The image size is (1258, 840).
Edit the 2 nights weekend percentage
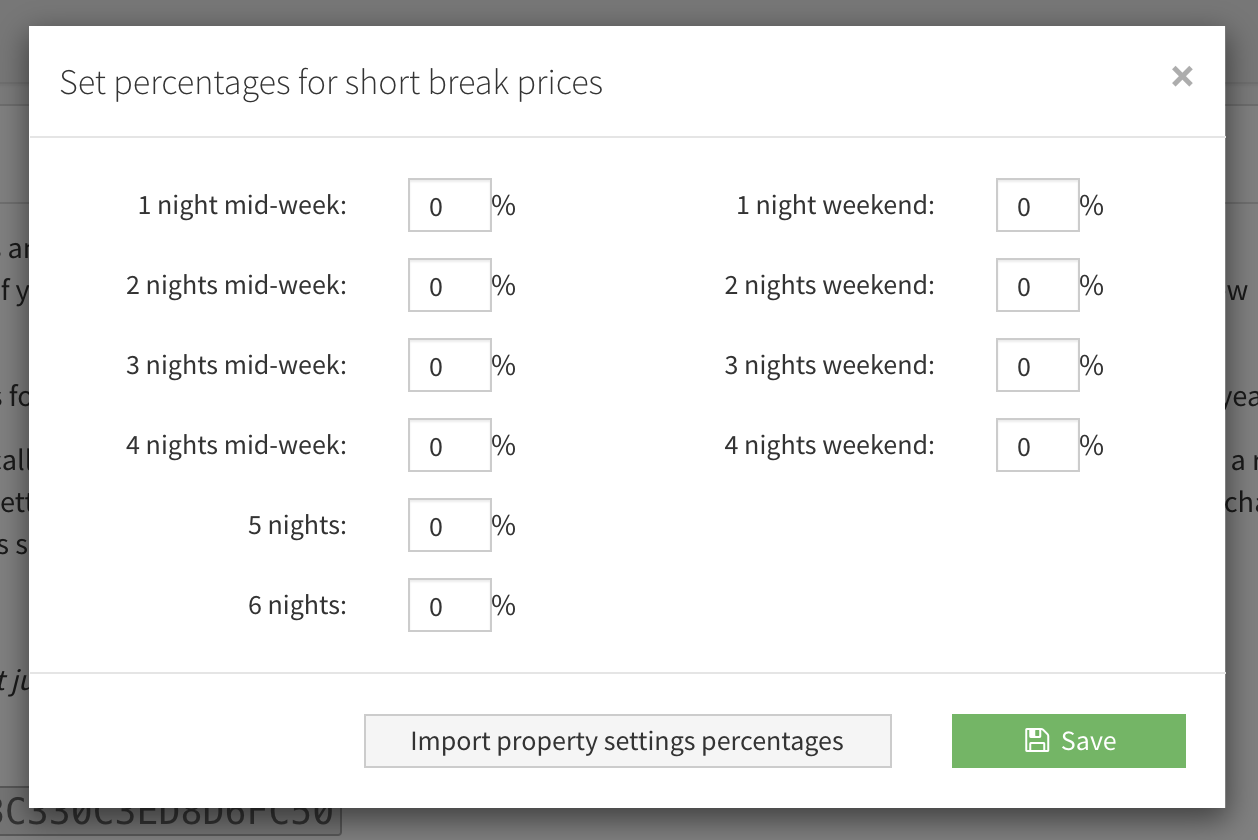1038,285
